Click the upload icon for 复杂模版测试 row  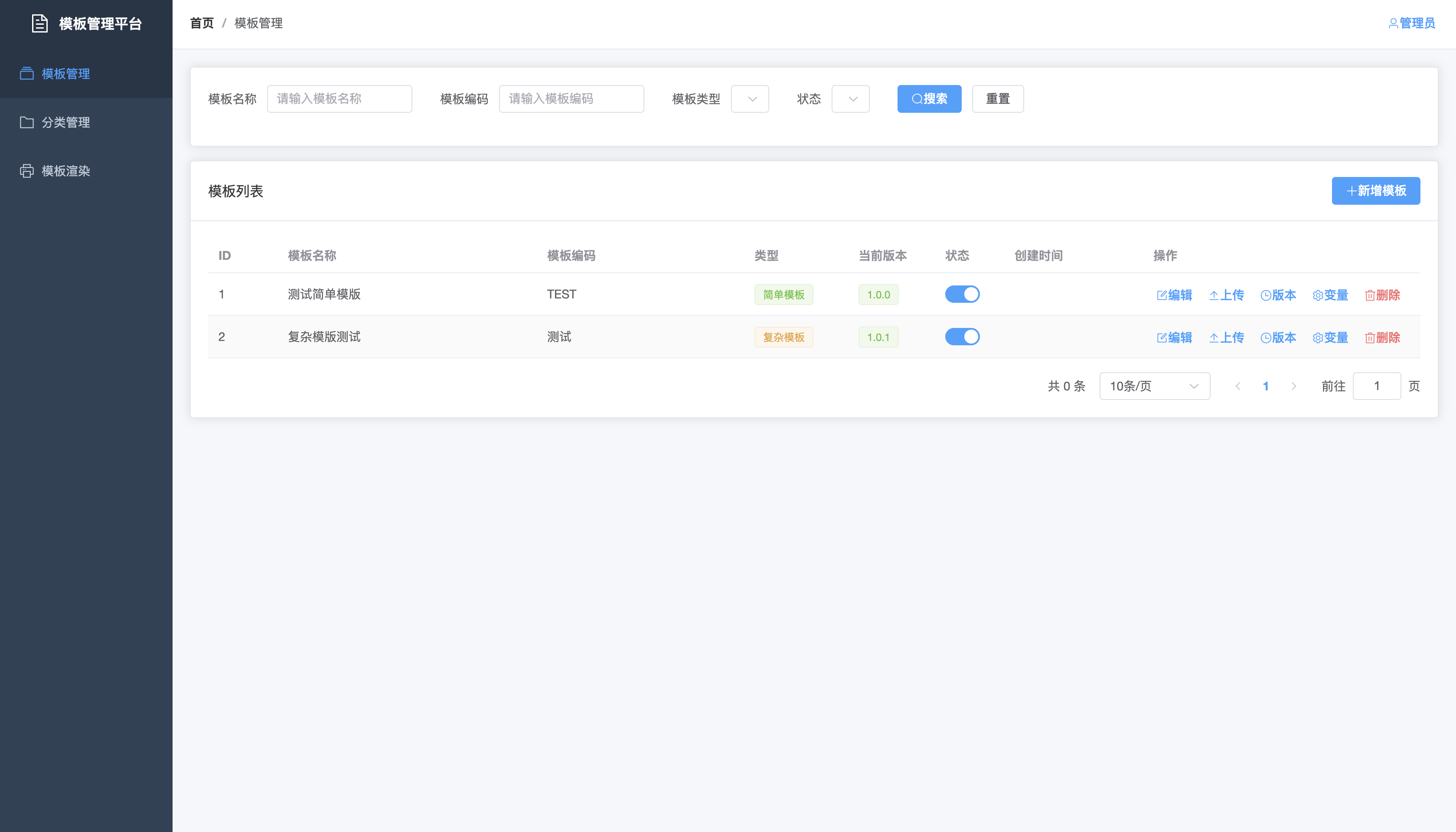[1214, 338]
